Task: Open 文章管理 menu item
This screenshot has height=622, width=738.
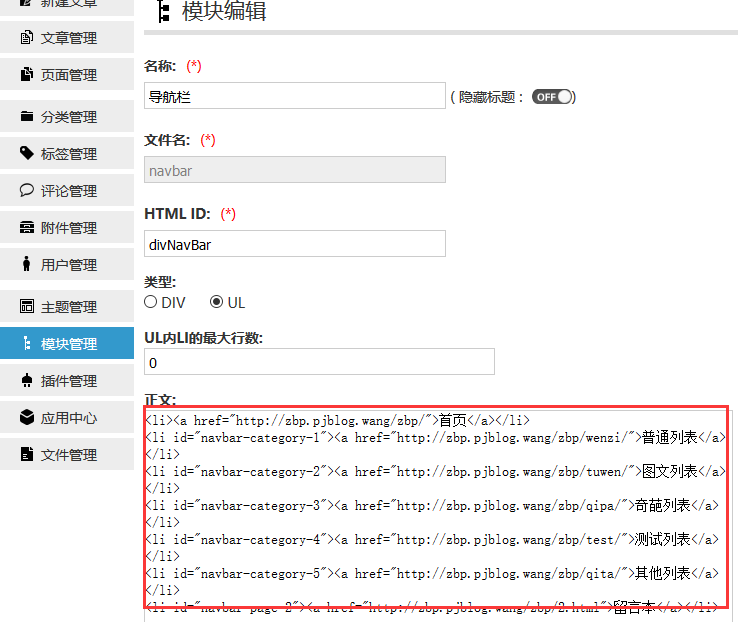Action: click(67, 38)
